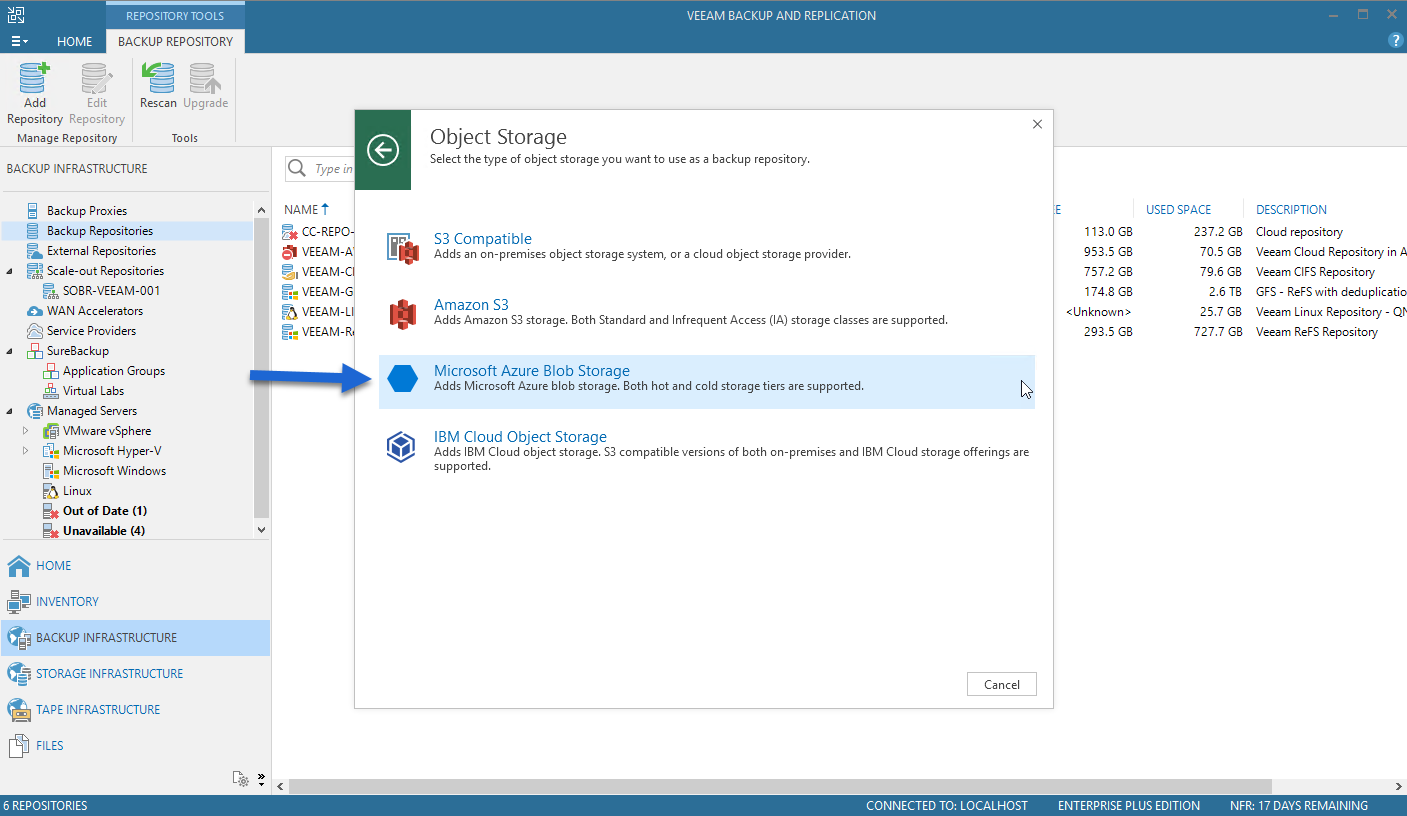Expand more navigation buttons chevron

[261, 777]
